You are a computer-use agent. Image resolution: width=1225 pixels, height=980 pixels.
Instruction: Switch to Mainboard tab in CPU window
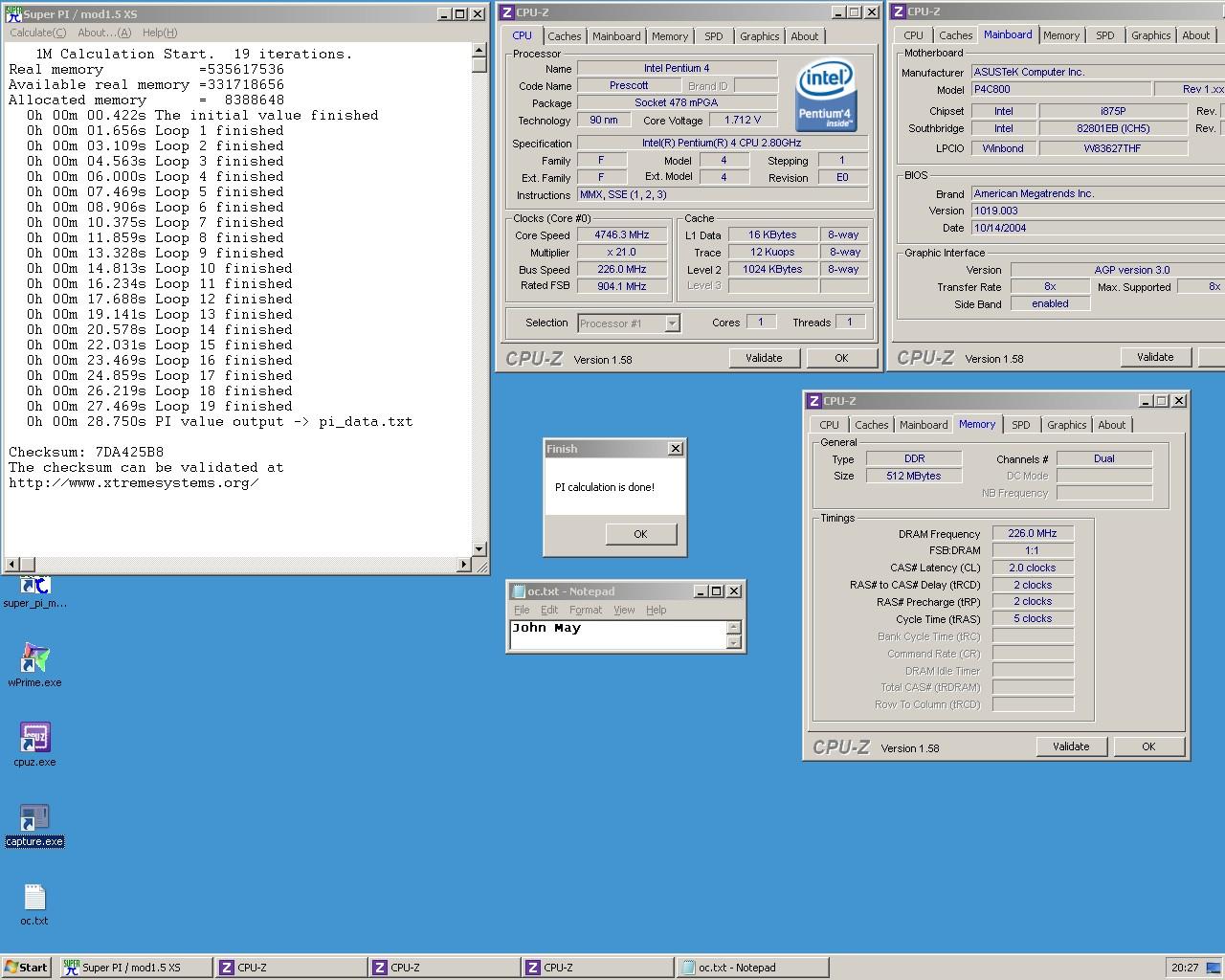pyautogui.click(x=616, y=36)
